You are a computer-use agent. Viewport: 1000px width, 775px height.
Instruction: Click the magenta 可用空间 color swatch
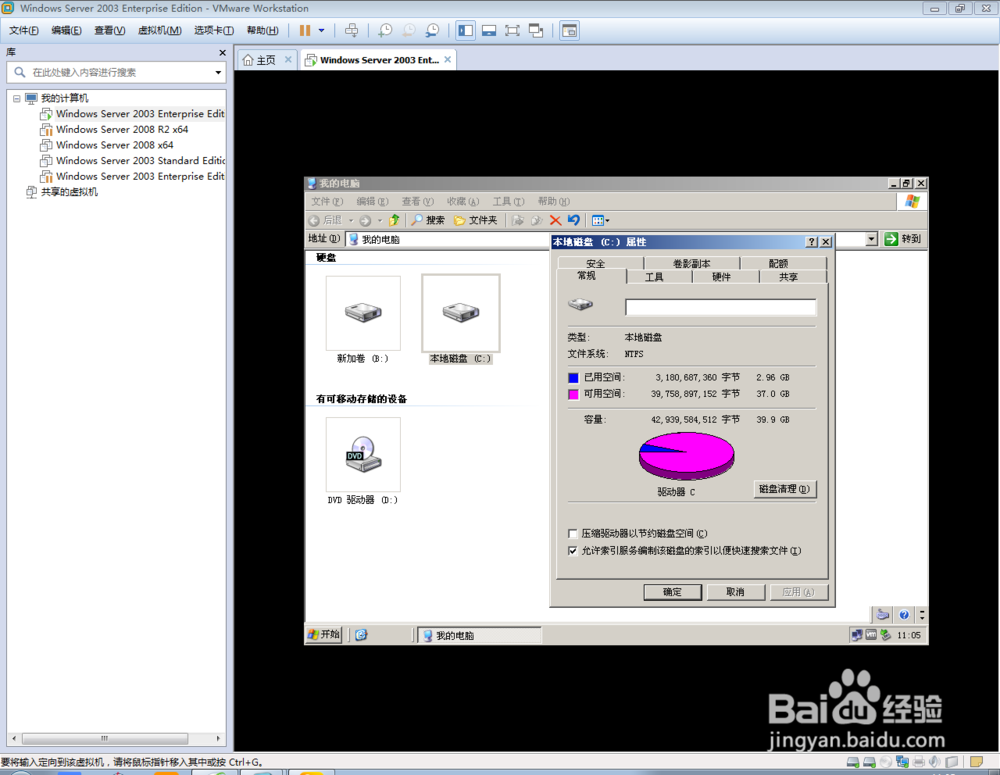click(573, 394)
